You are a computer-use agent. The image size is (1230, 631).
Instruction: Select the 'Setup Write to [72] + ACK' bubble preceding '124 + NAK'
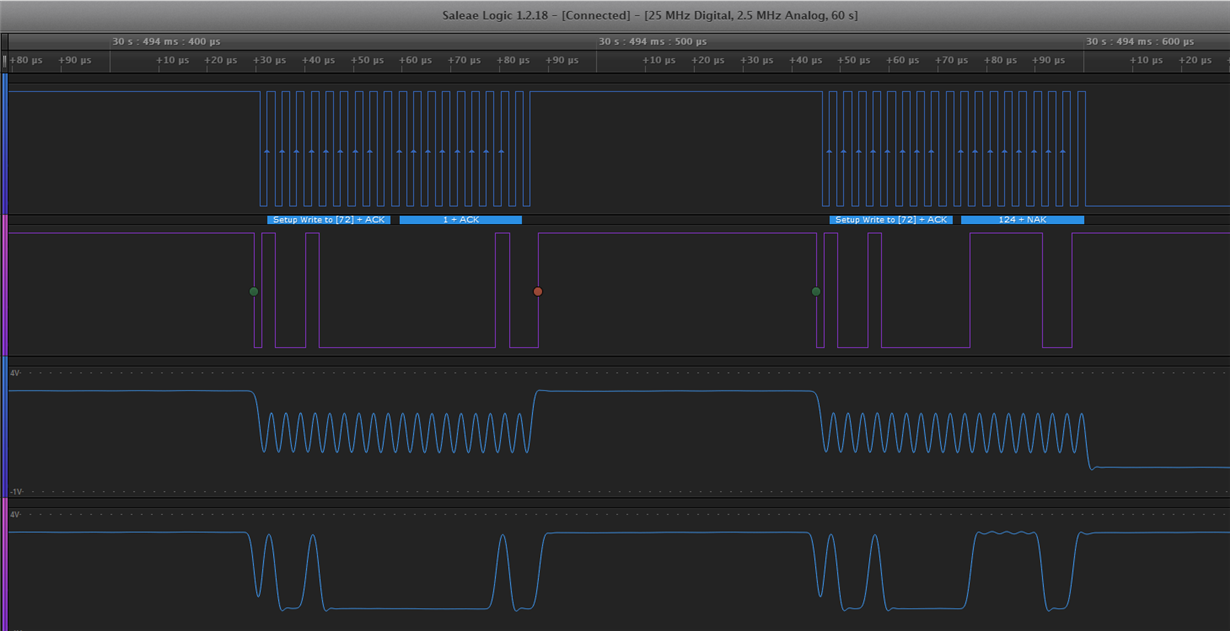(890, 219)
